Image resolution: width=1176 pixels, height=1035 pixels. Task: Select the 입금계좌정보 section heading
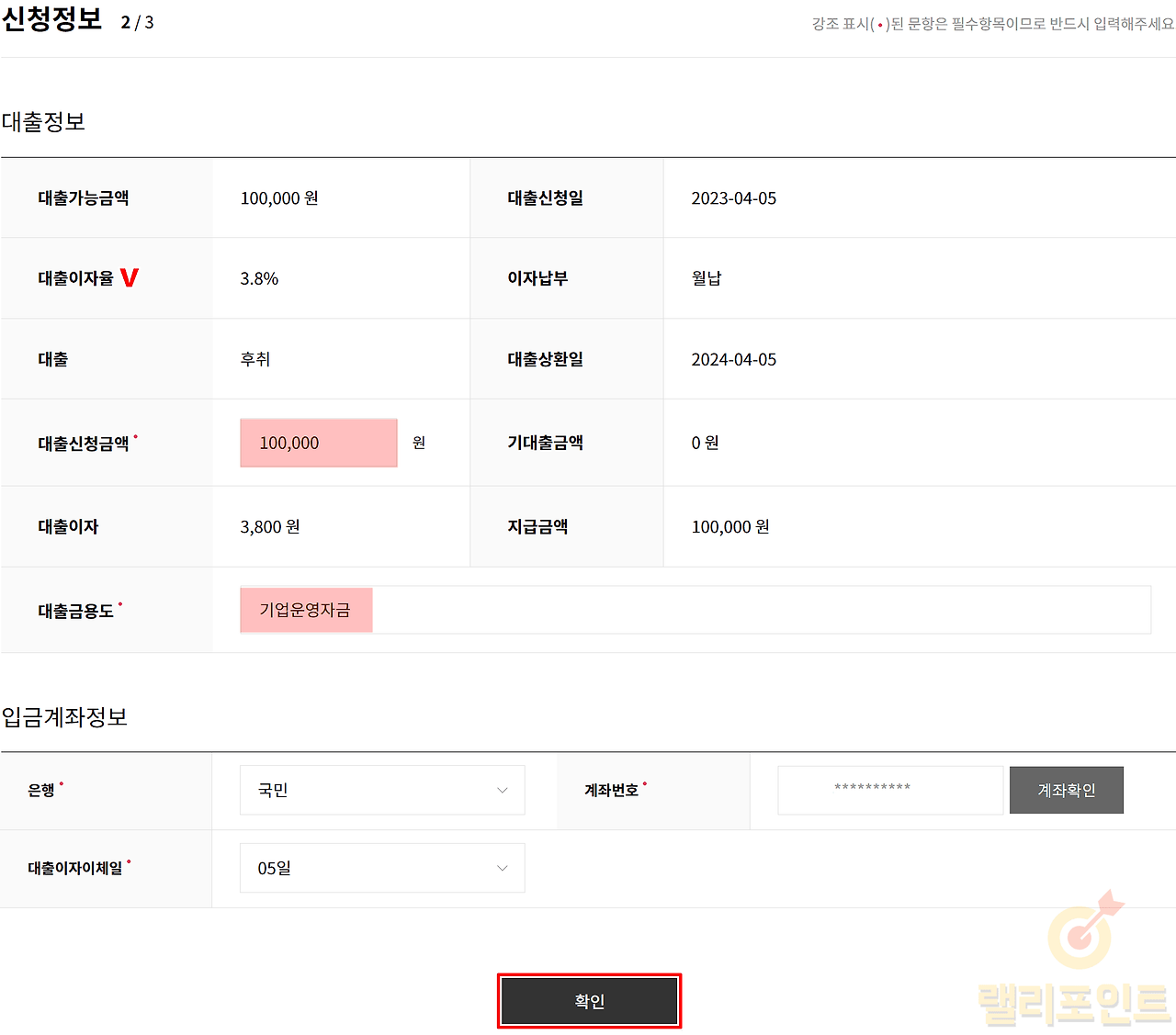64,717
